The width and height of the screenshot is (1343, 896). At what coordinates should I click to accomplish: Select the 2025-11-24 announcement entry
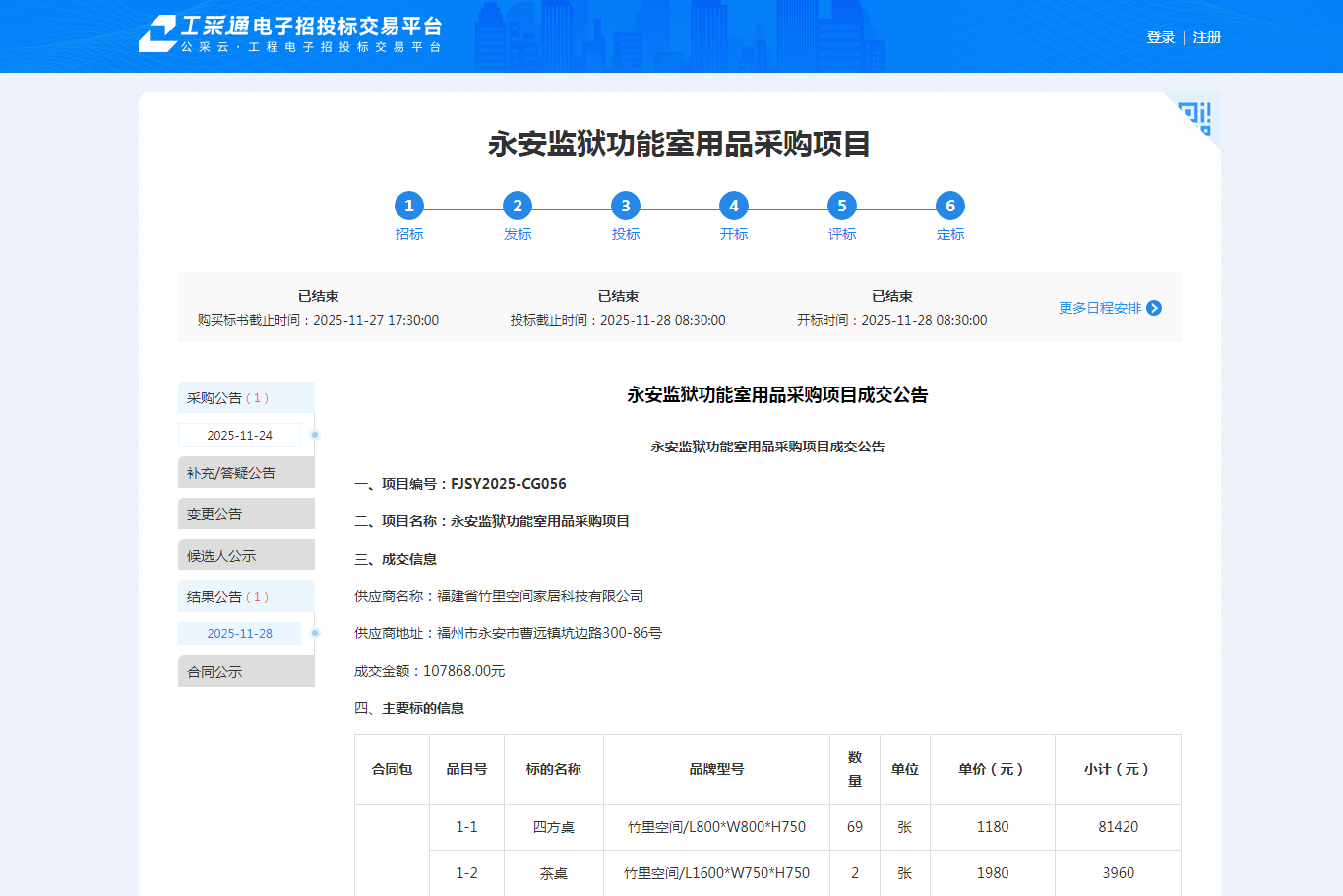click(240, 435)
